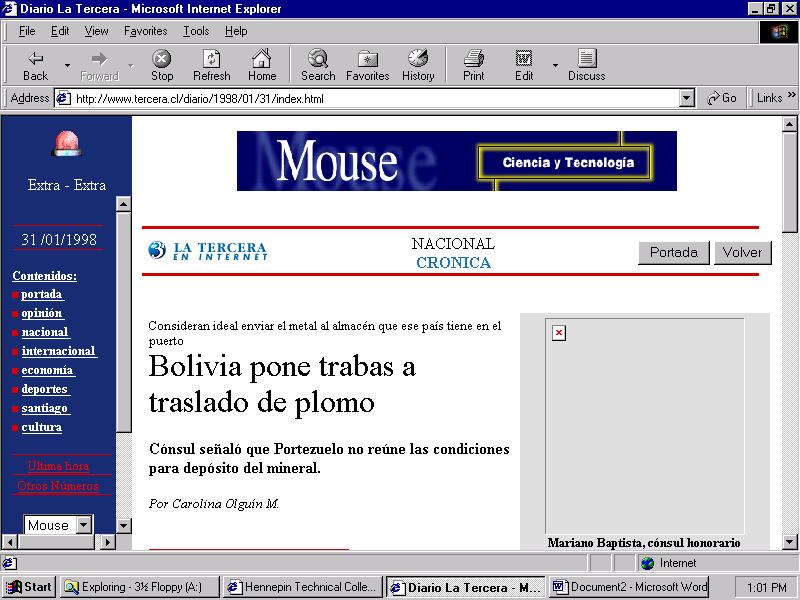Print the current page
The image size is (800, 600).
point(473,65)
